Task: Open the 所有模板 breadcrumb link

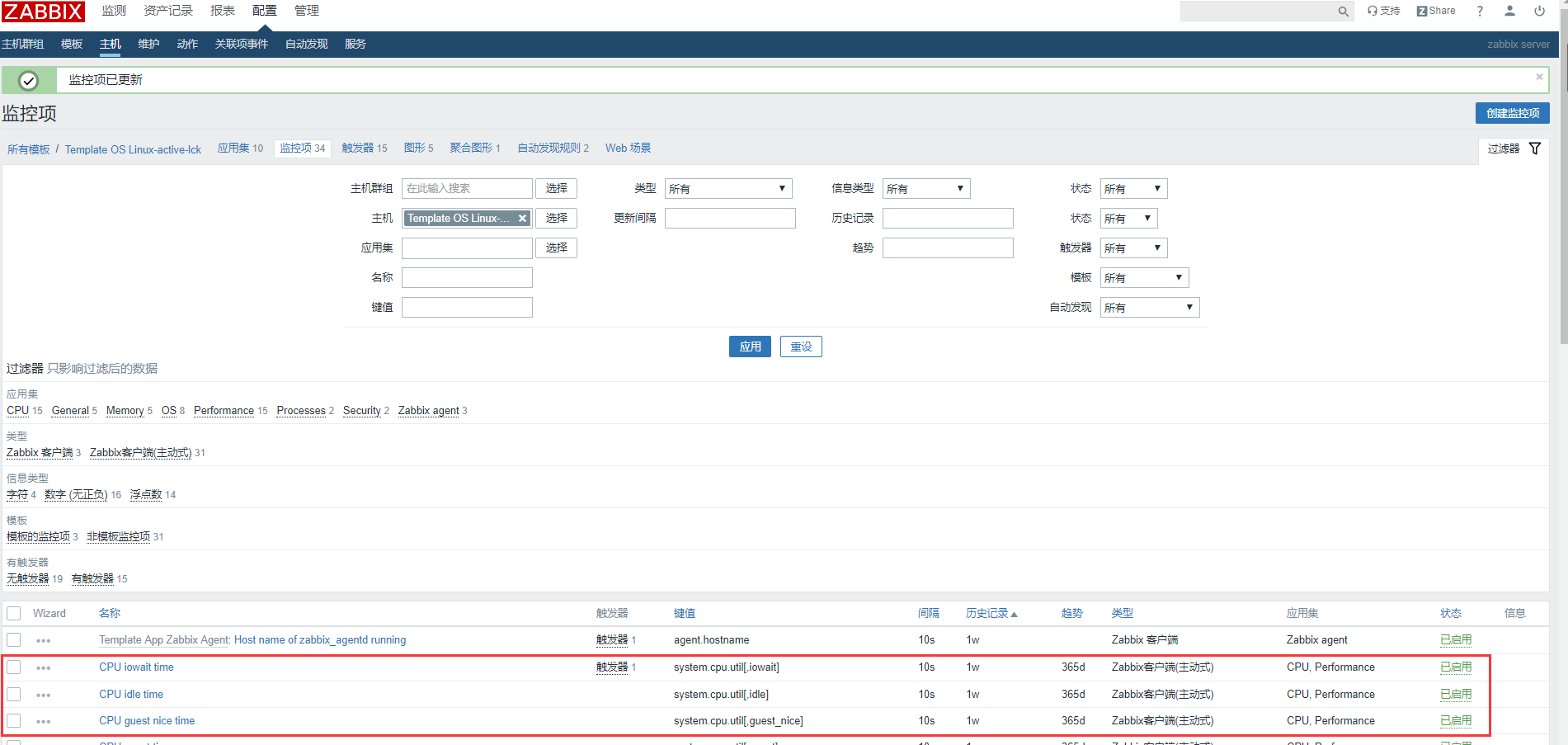Action: point(29,149)
